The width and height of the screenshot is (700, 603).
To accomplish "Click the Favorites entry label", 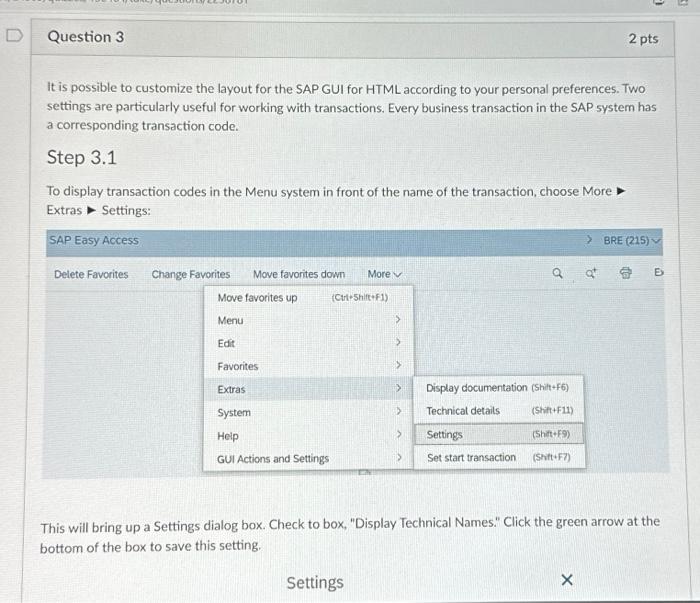I will [x=238, y=366].
